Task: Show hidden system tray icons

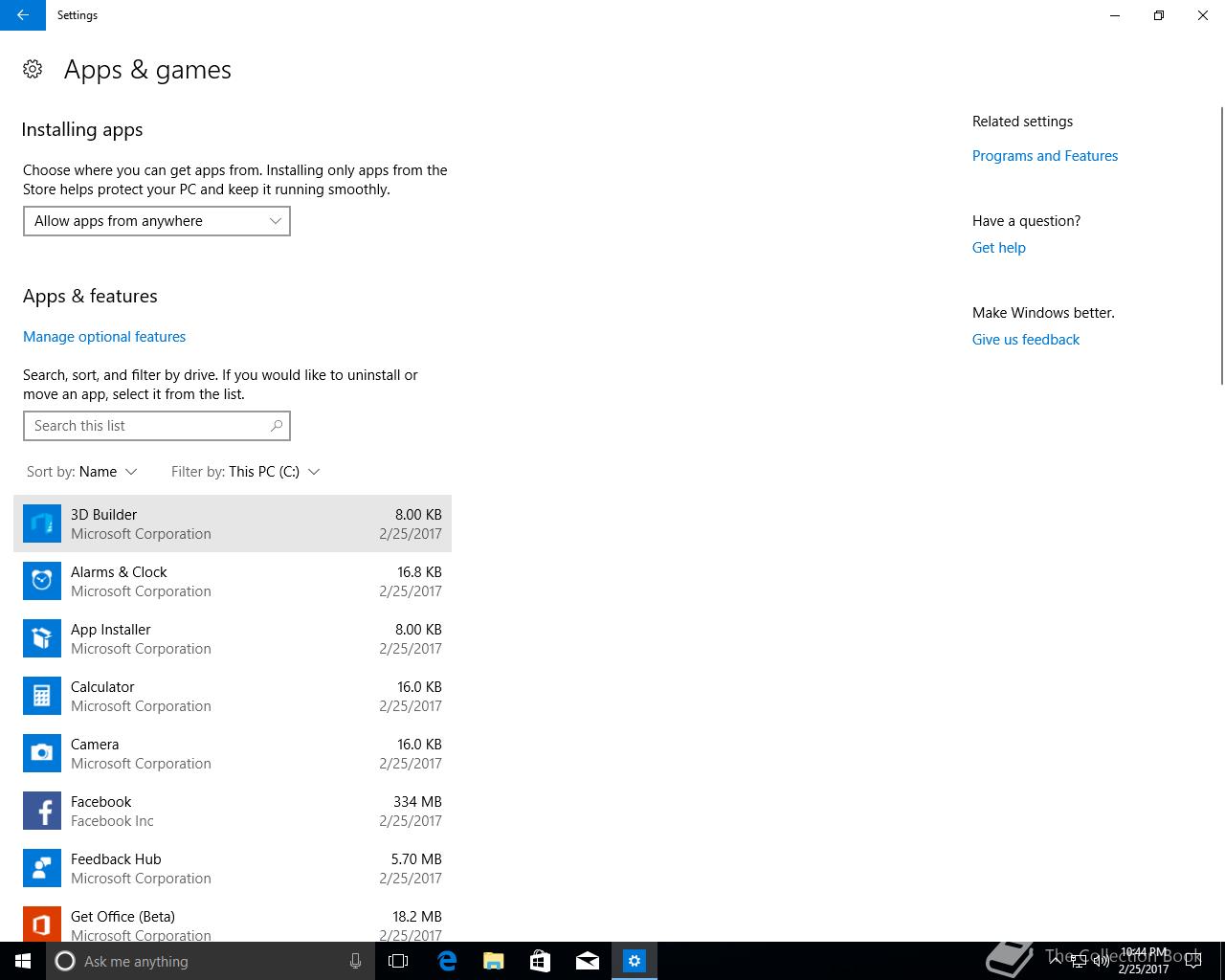Action: click(1055, 961)
